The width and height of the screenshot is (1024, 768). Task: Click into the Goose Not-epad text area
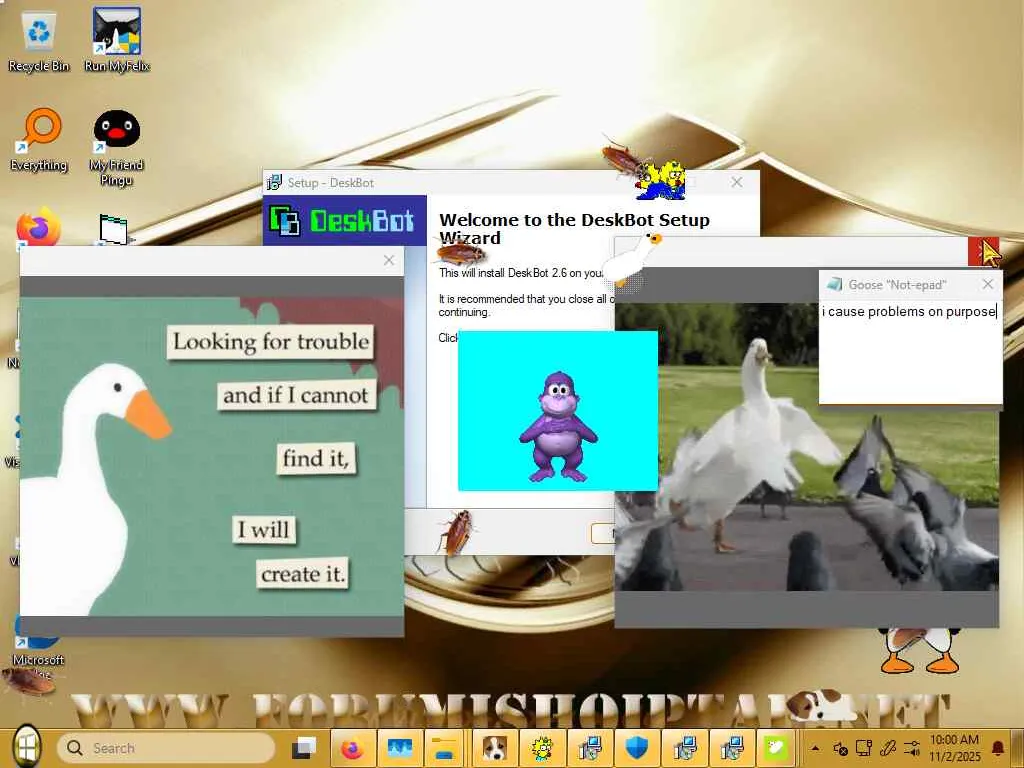pyautogui.click(x=910, y=353)
